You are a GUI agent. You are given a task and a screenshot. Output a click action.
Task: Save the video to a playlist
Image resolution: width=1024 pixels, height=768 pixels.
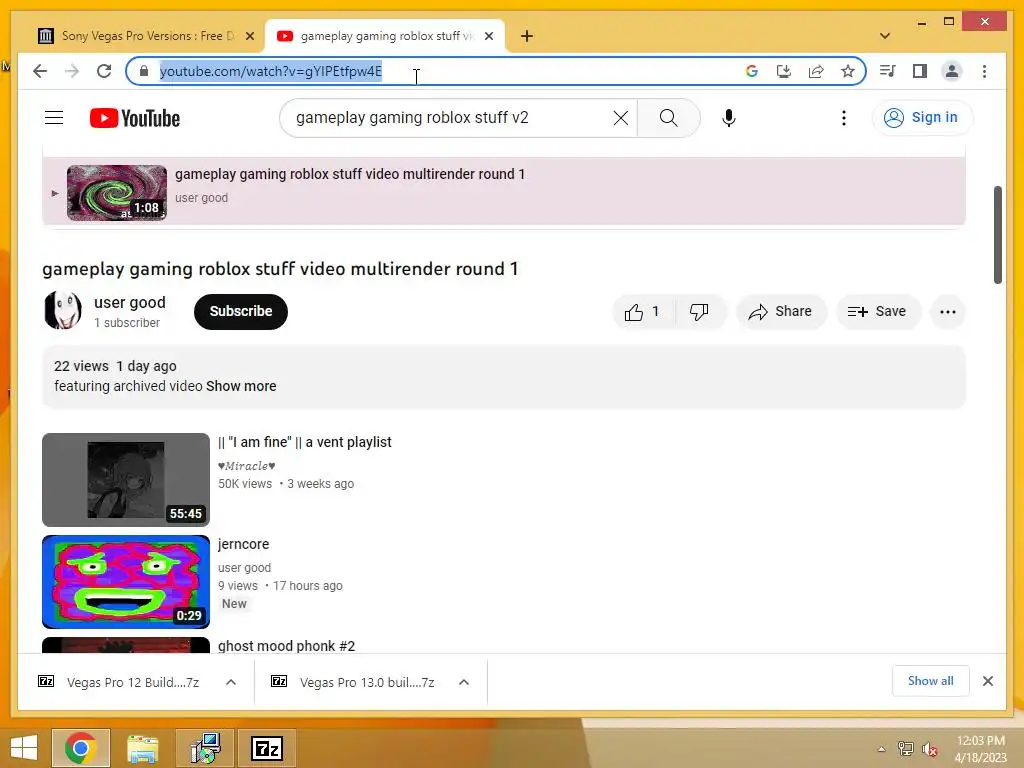coord(878,312)
